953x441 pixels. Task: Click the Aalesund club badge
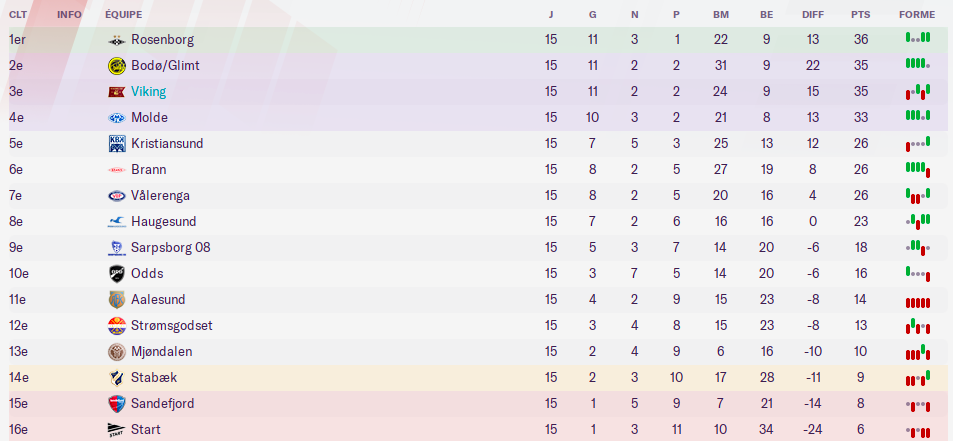pos(117,300)
